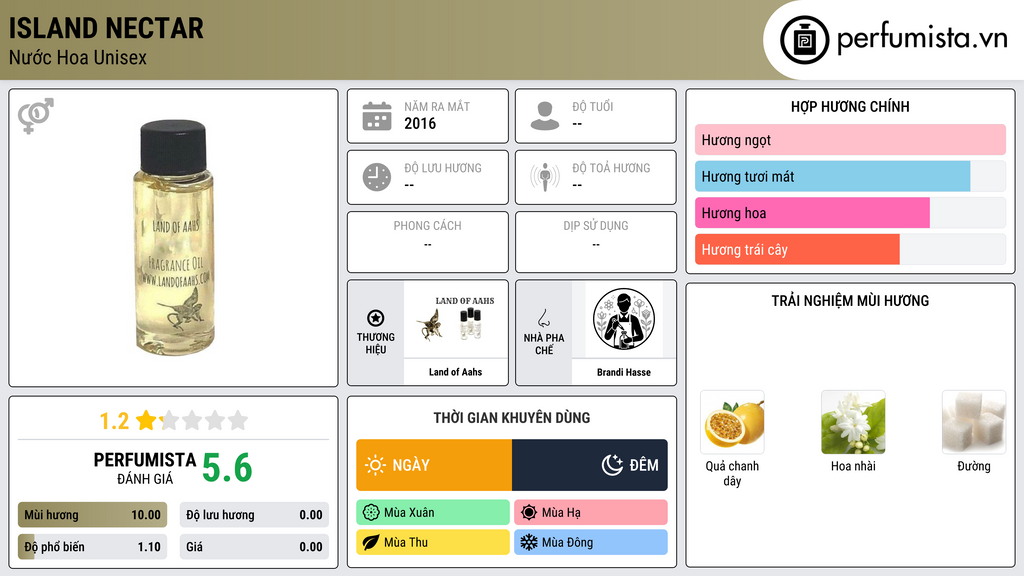Click the Hợp hương chính heading

[x=850, y=106]
